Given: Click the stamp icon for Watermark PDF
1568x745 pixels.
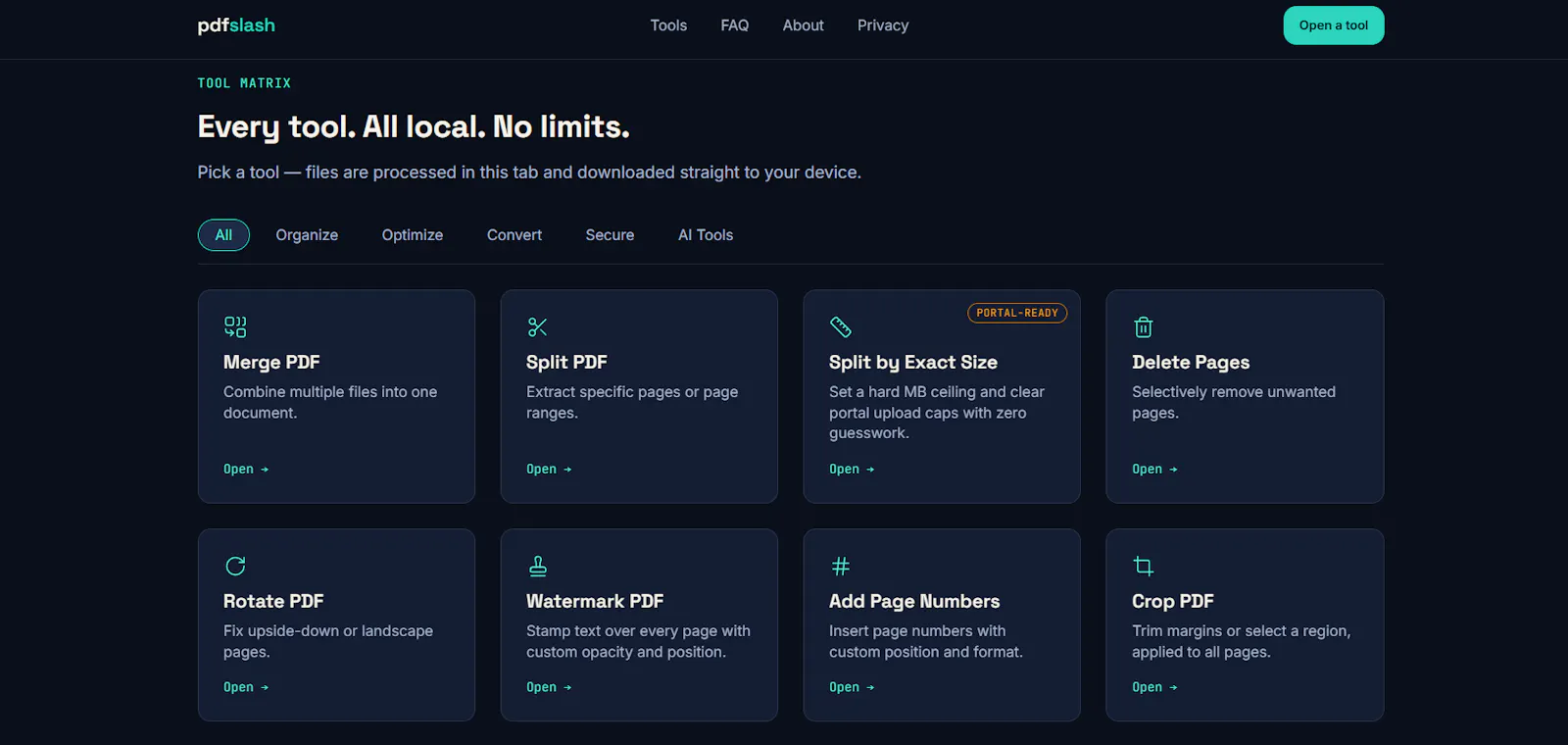Looking at the screenshot, I should coord(538,566).
